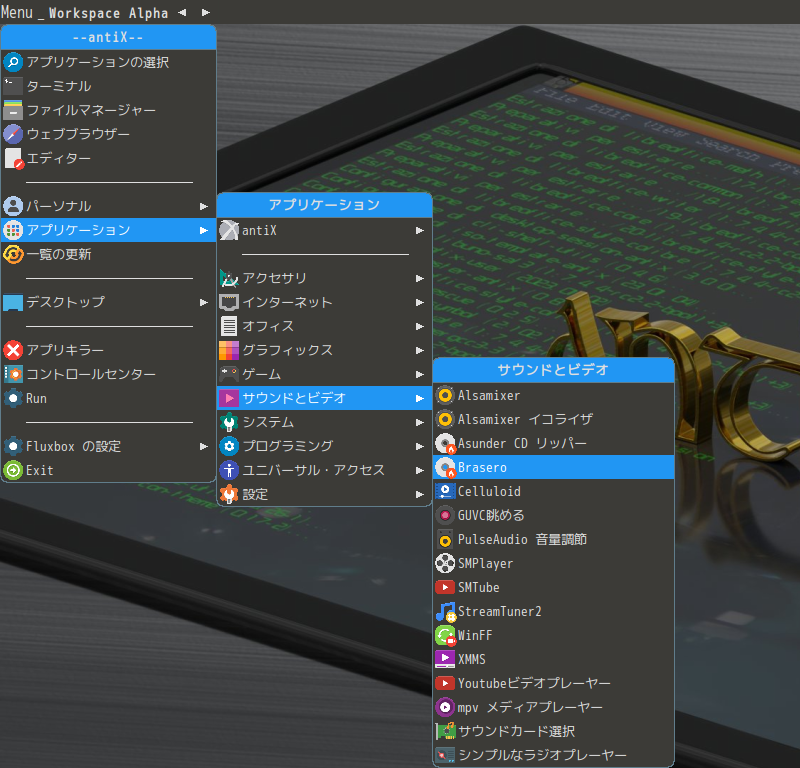Click the terminal icon next to ターミナル

[x=13, y=86]
